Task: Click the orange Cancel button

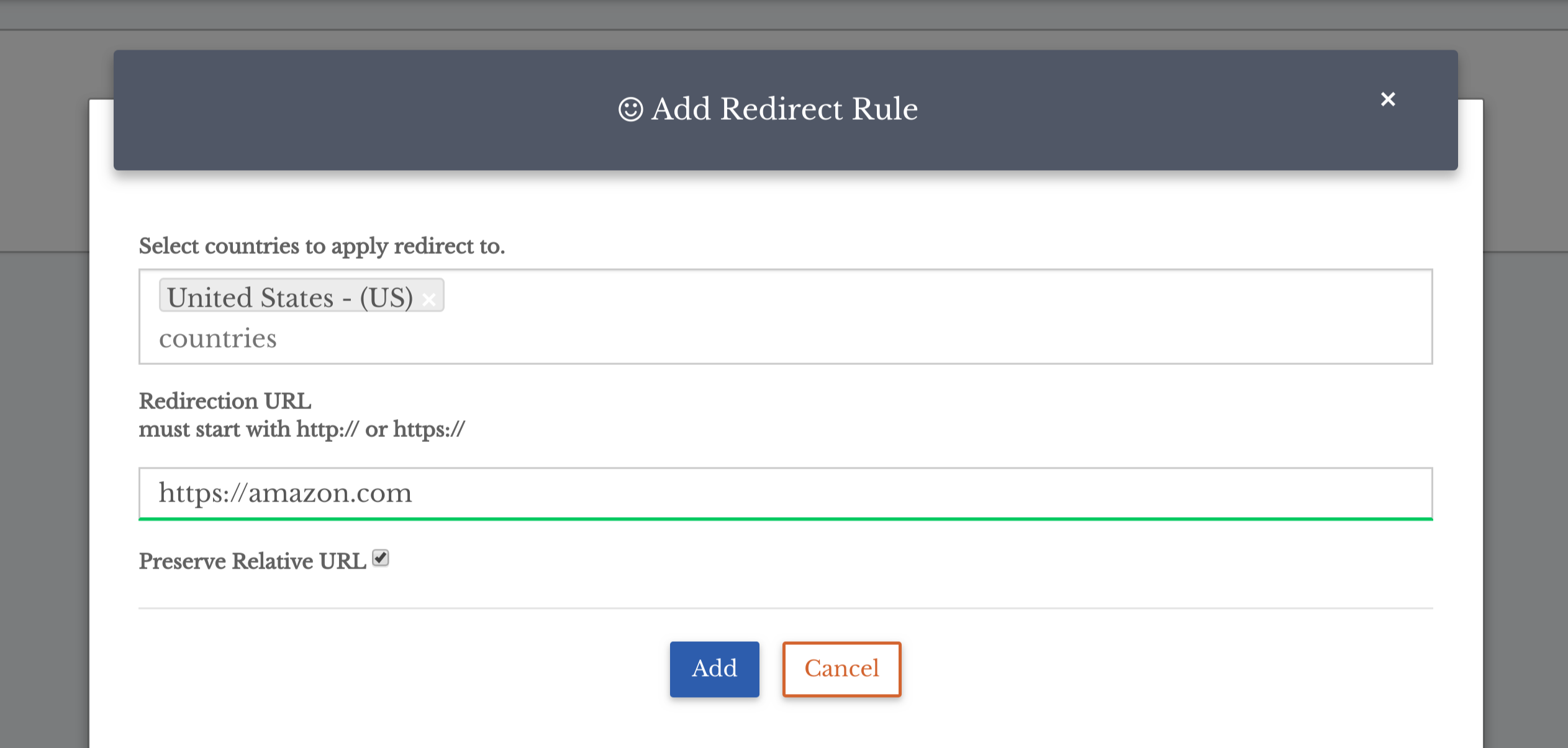Action: [841, 669]
